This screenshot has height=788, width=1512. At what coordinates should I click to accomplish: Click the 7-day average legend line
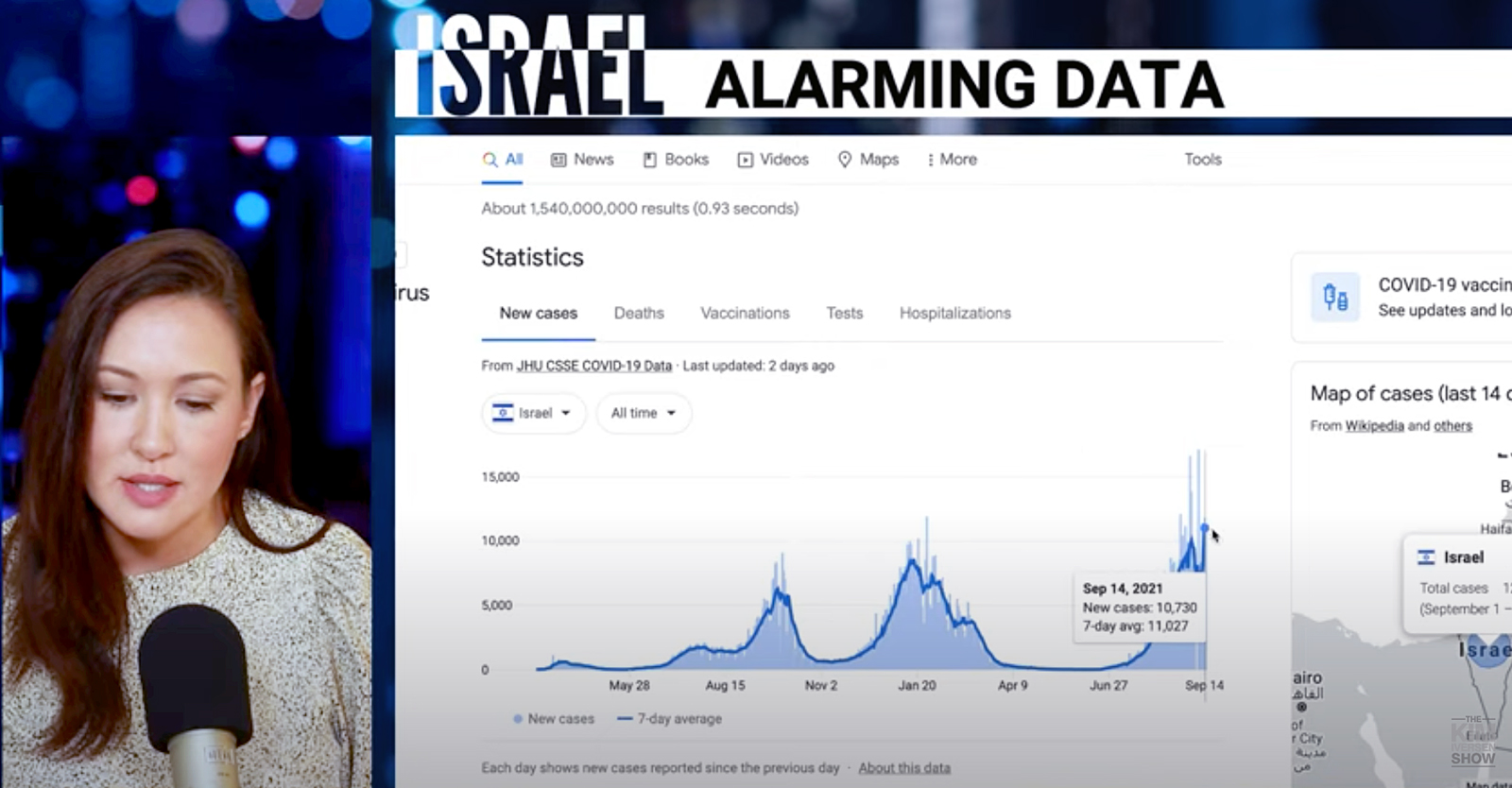click(x=625, y=719)
